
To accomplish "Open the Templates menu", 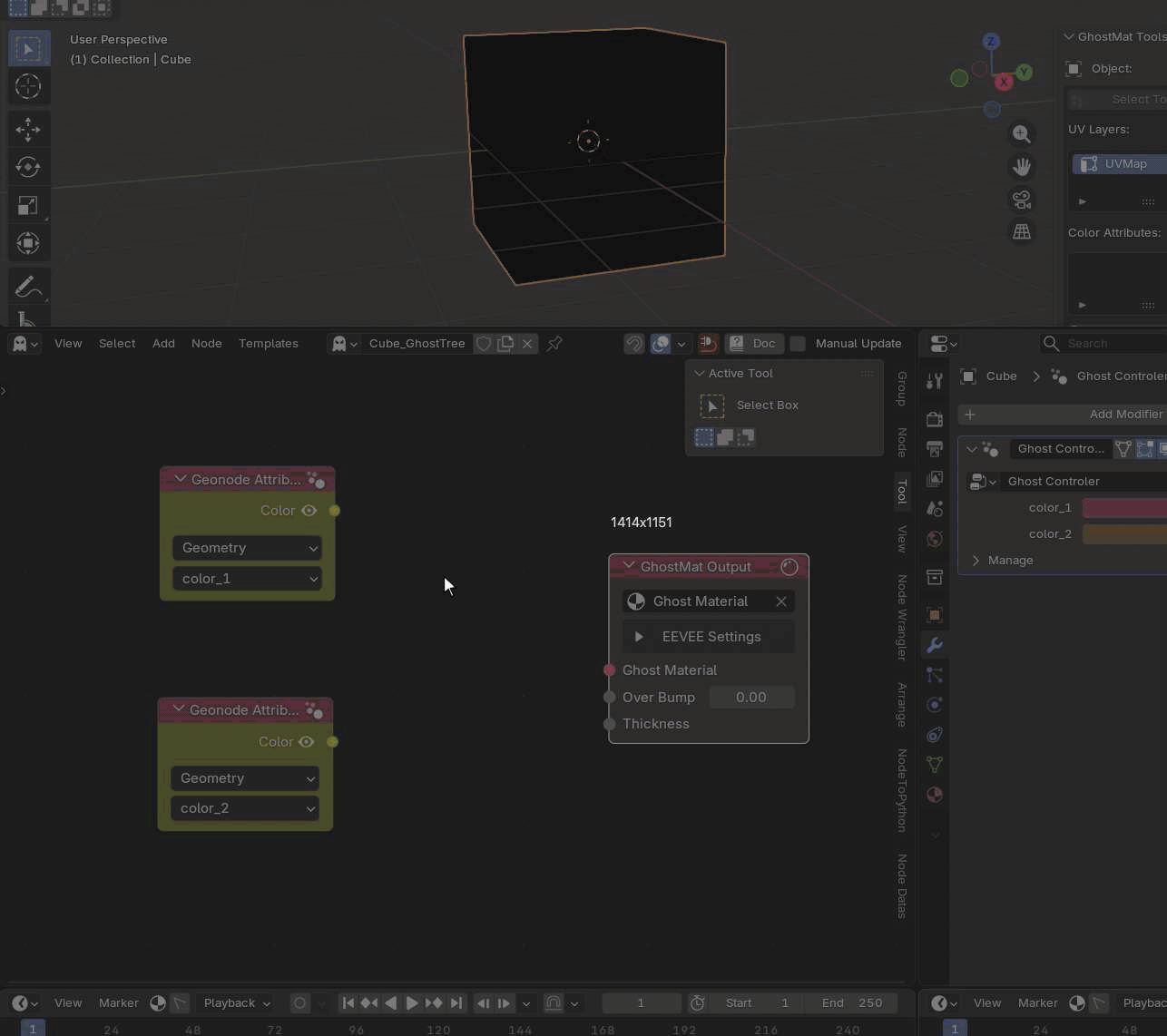I will pos(268,343).
